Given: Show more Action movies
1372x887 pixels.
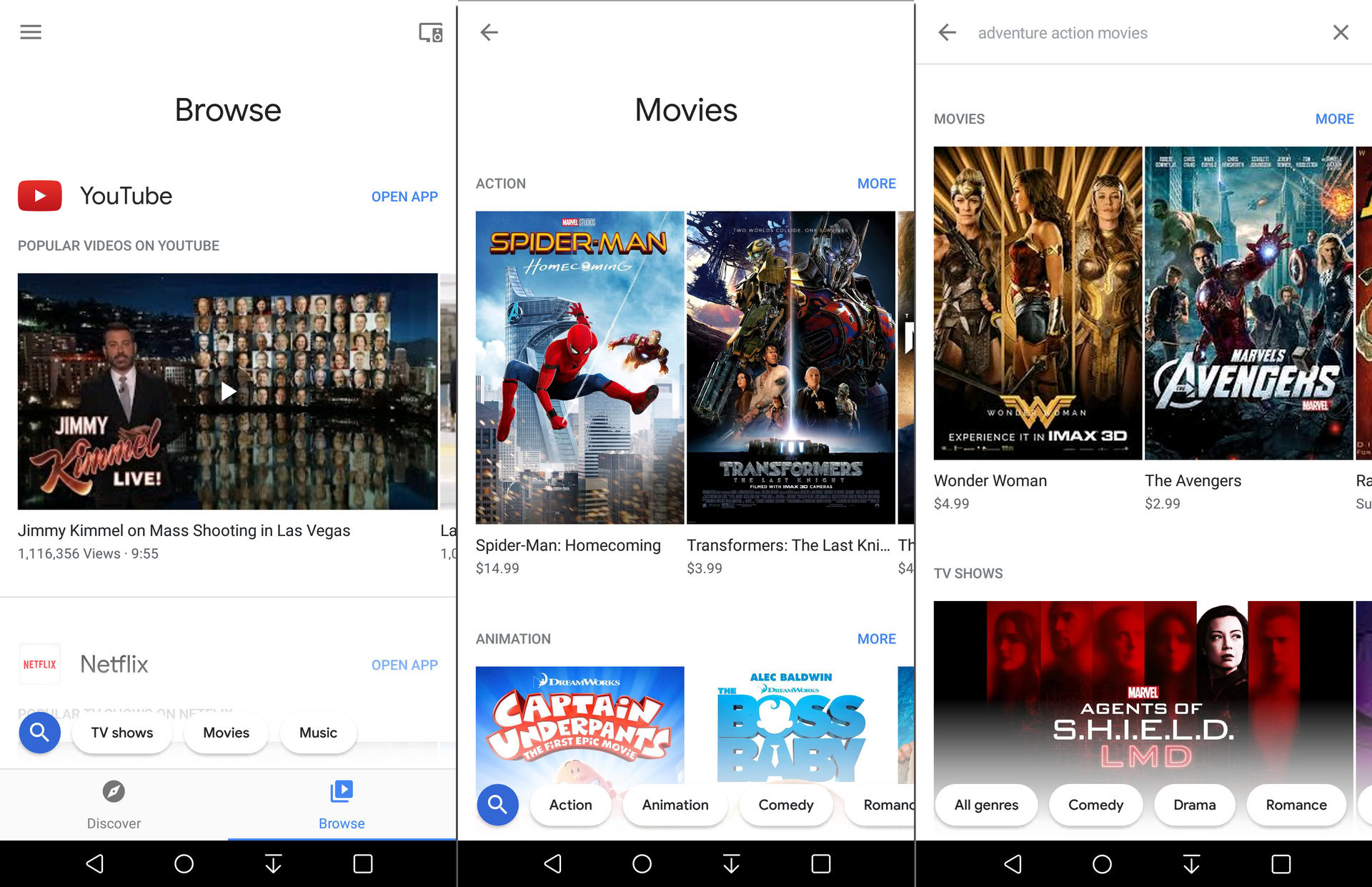Looking at the screenshot, I should point(876,184).
